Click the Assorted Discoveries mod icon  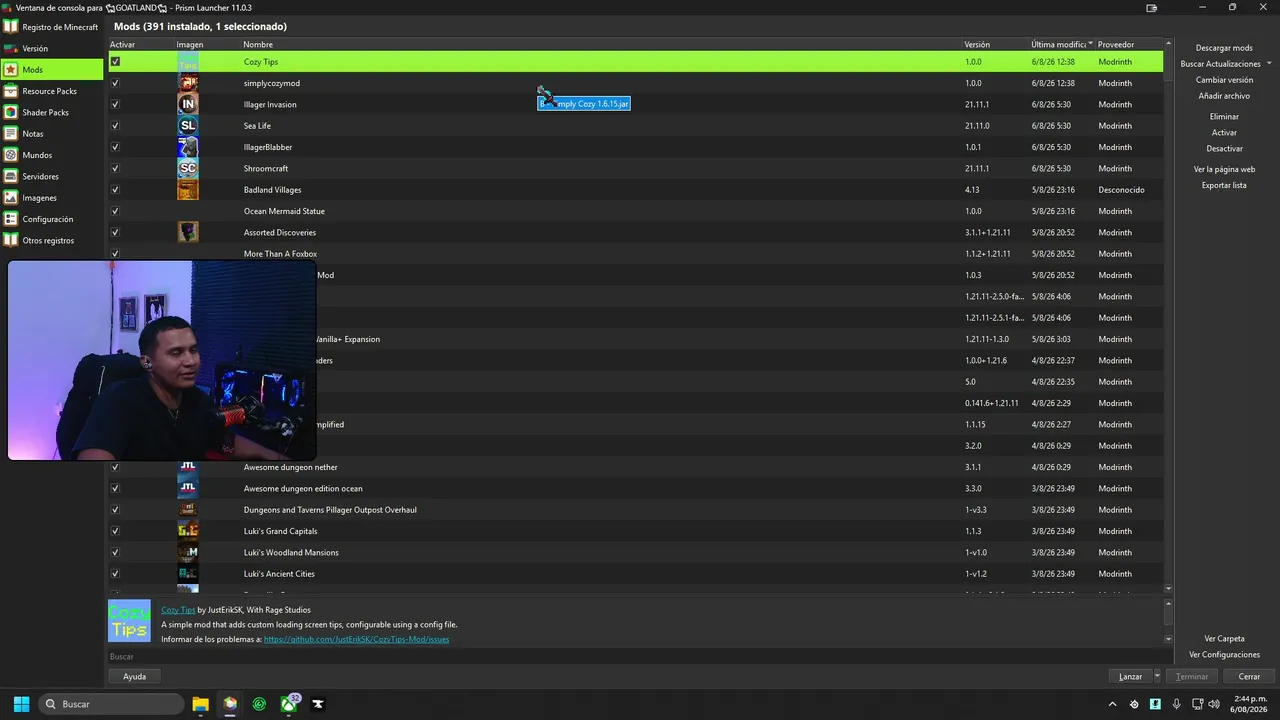[x=188, y=232]
